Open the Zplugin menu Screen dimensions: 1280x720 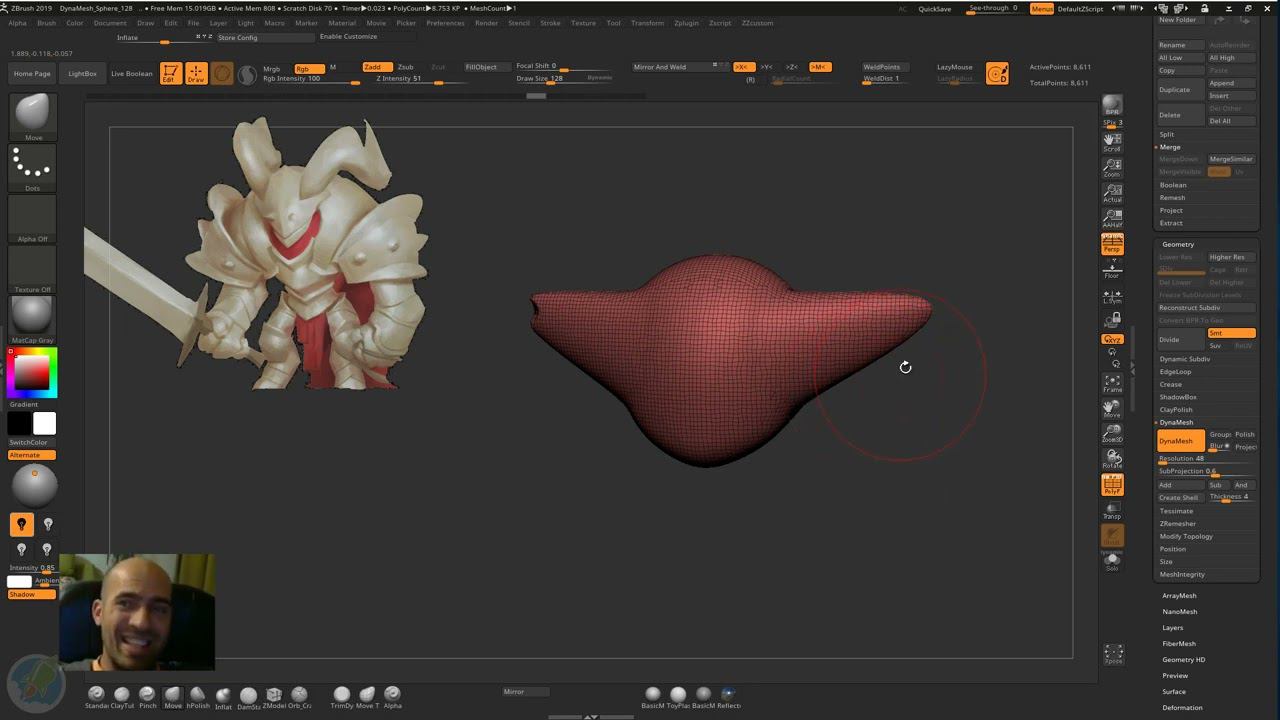click(686, 23)
